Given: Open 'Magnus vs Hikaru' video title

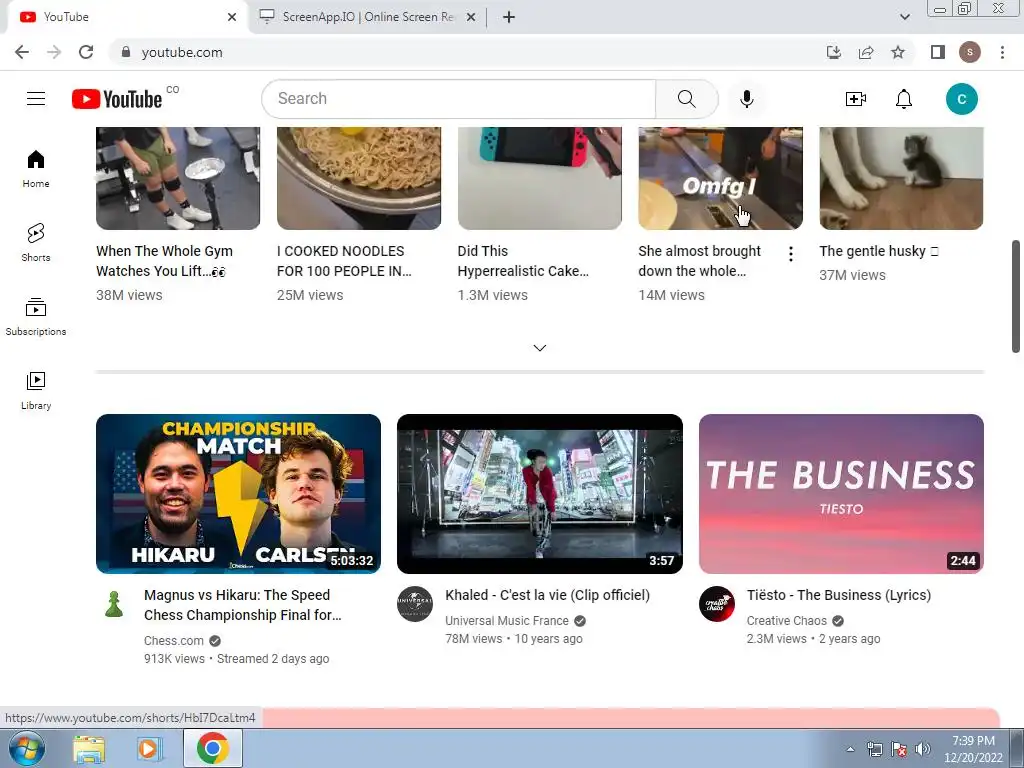Looking at the screenshot, I should pyautogui.click(x=242, y=605).
